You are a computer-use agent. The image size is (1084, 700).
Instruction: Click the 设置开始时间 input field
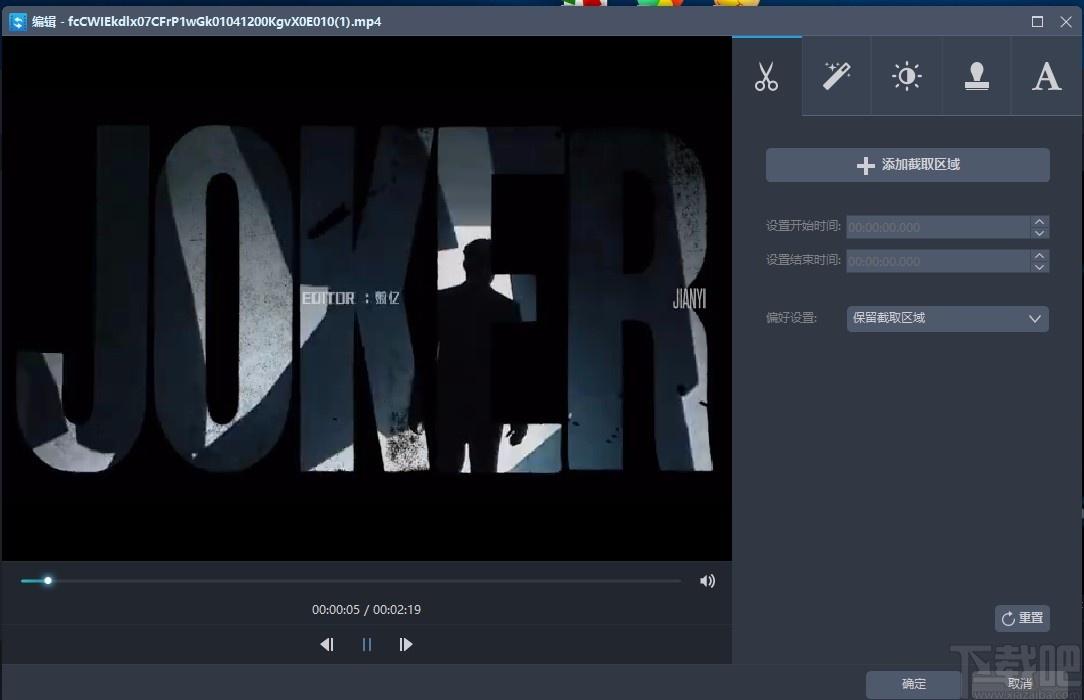938,227
